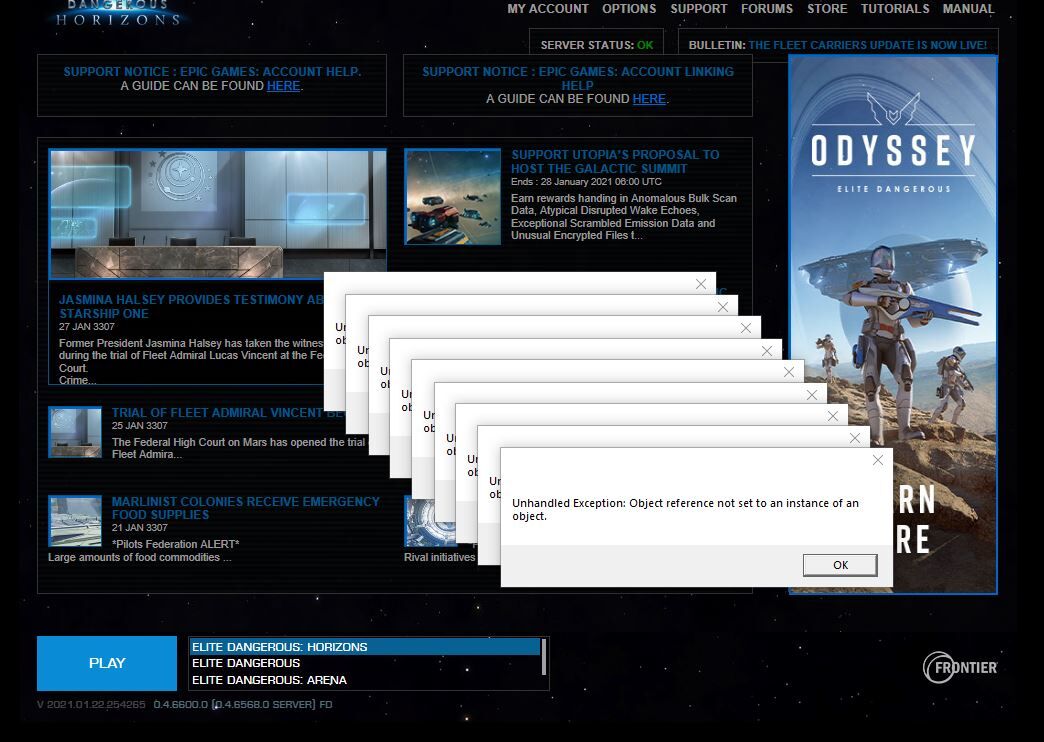Viewport: 1044px width, 742px height.
Task: Close the error dialog directly behind the front one
Action: (x=855, y=438)
